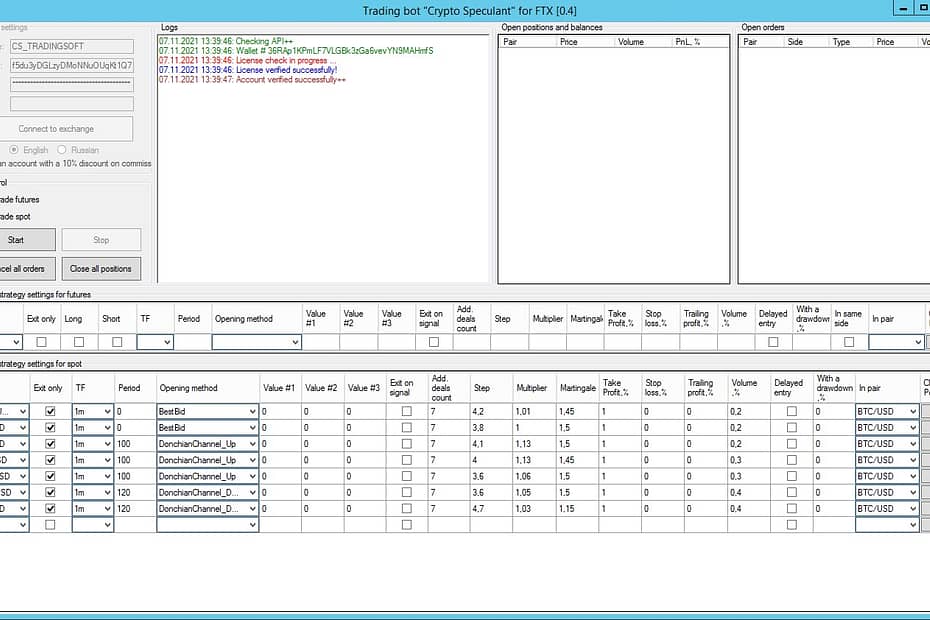Check Exit only in the empty bottom spot row
The height and width of the screenshot is (620, 930).
(x=50, y=524)
